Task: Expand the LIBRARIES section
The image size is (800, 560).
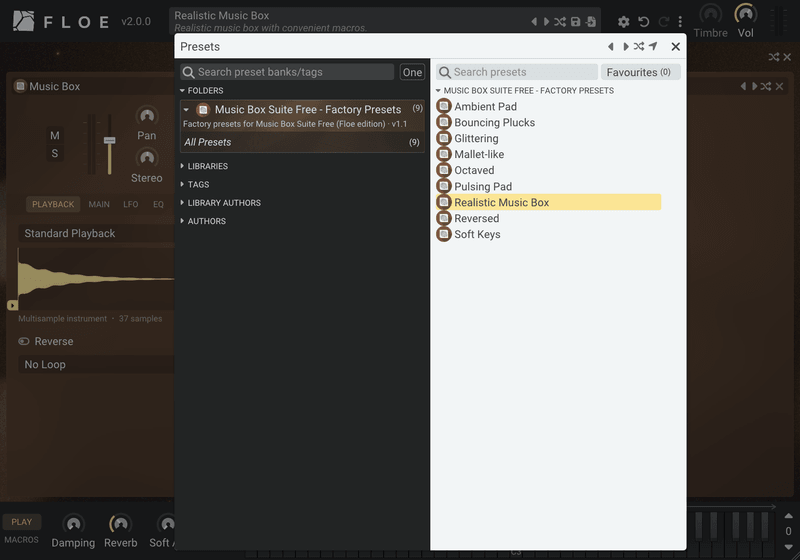Action: click(x=204, y=166)
